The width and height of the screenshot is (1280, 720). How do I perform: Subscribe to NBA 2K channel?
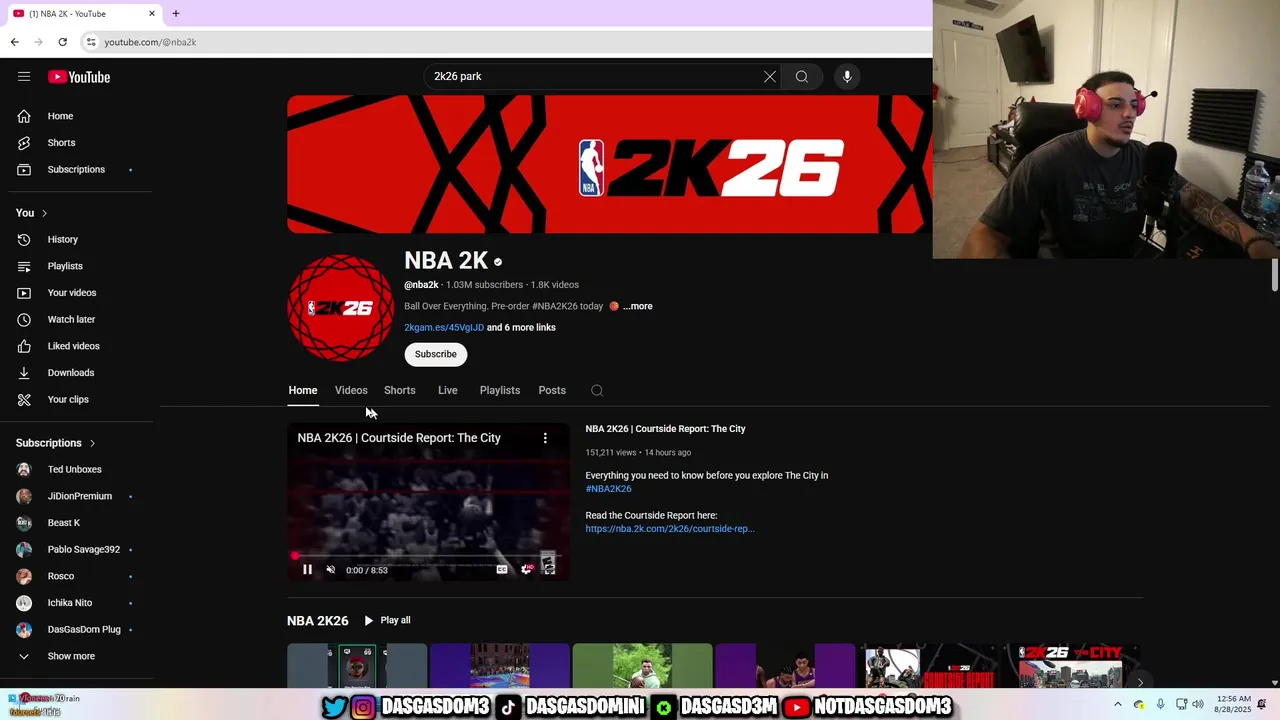pyautogui.click(x=436, y=354)
